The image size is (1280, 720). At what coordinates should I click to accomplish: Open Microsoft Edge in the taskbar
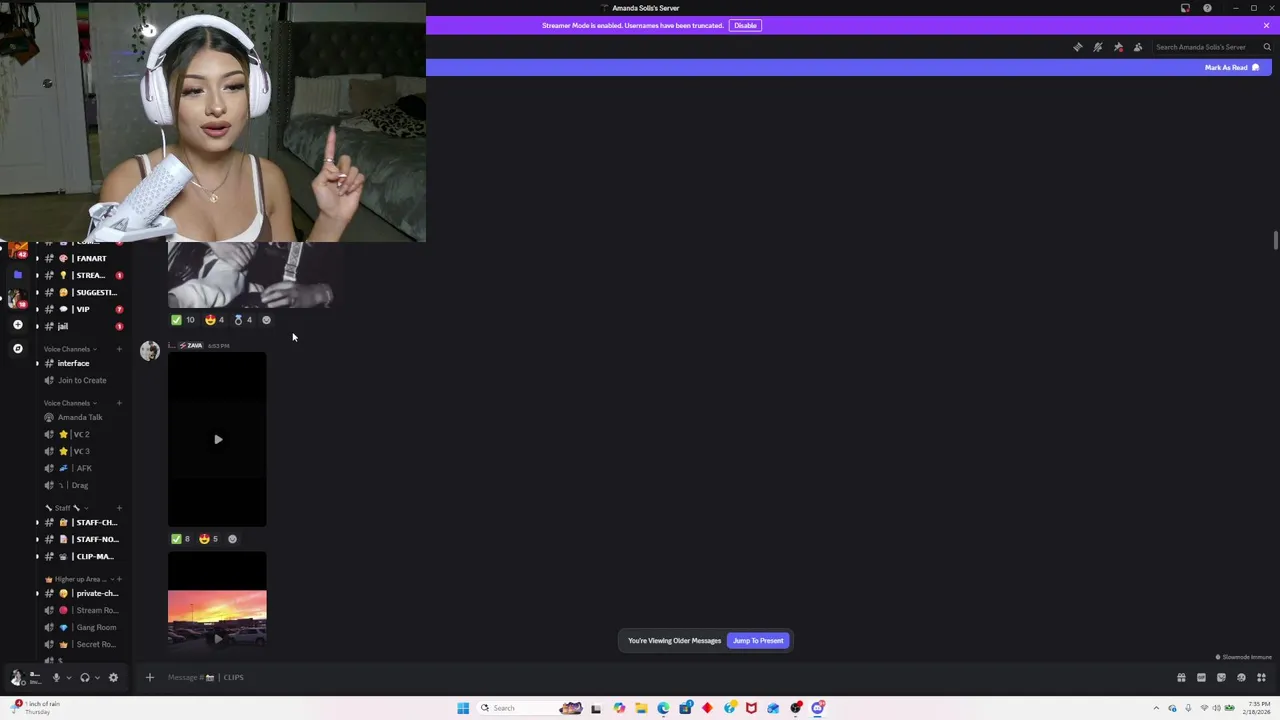tap(663, 708)
